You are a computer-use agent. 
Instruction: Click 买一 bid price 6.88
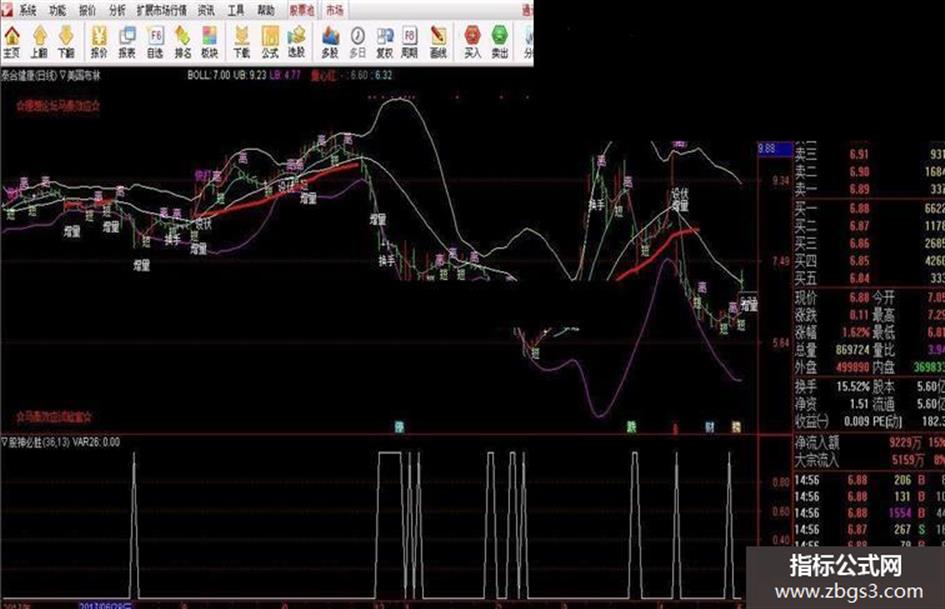[859, 209]
